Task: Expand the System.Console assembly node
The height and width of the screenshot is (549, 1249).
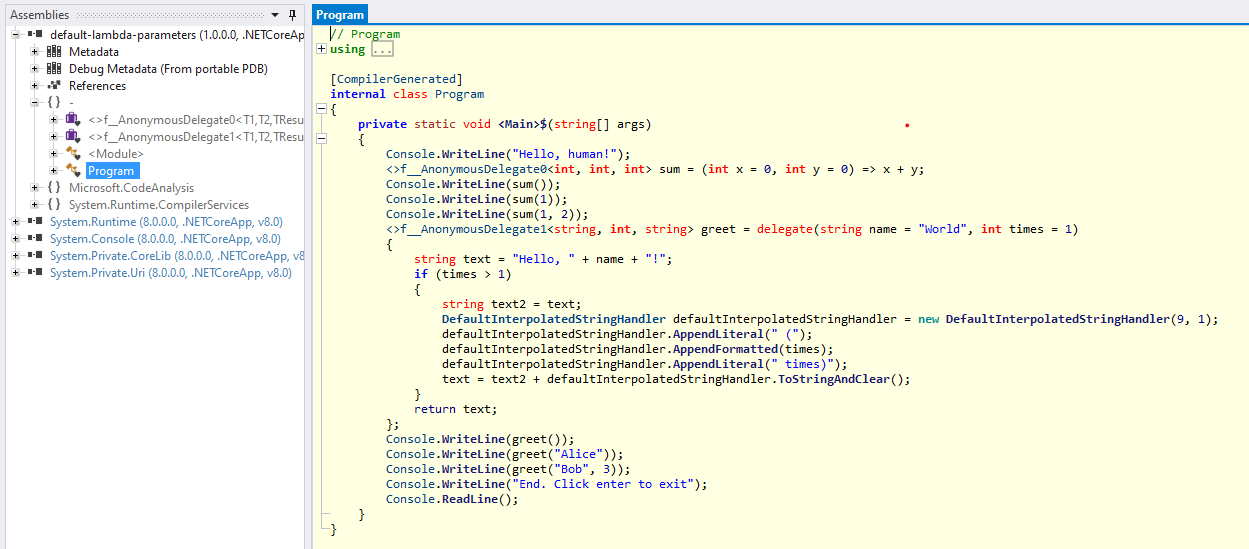Action: pyautogui.click(x=16, y=239)
